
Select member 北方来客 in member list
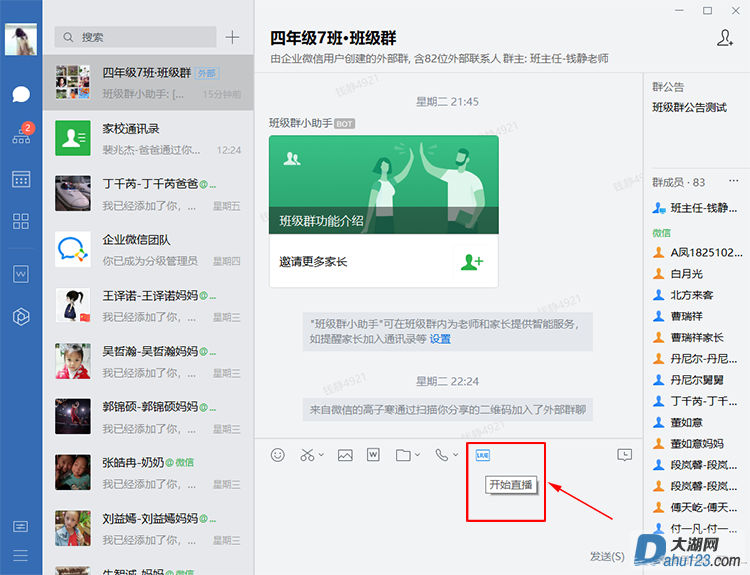[x=683, y=295]
